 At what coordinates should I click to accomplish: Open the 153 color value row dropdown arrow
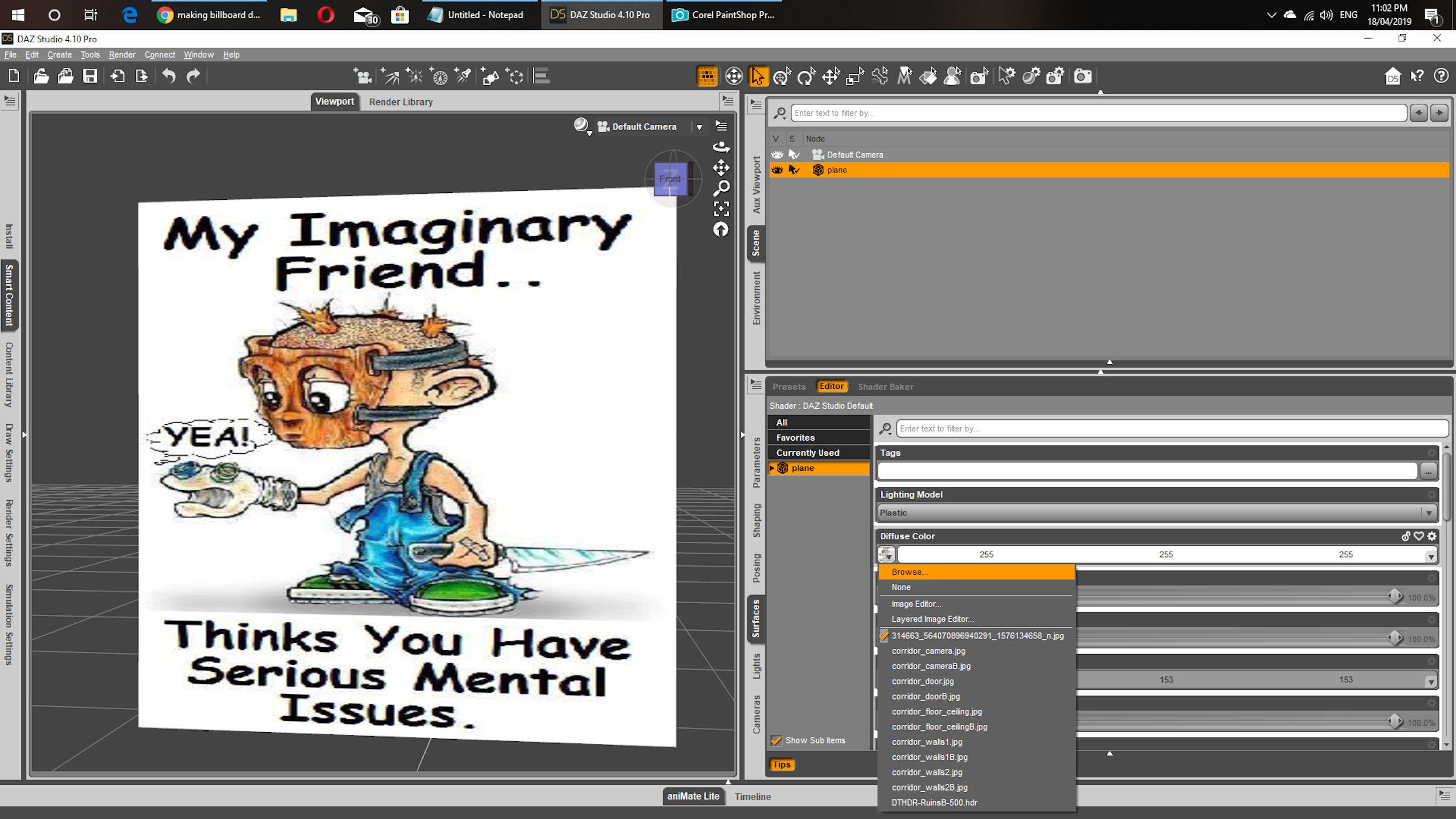[x=1431, y=681]
